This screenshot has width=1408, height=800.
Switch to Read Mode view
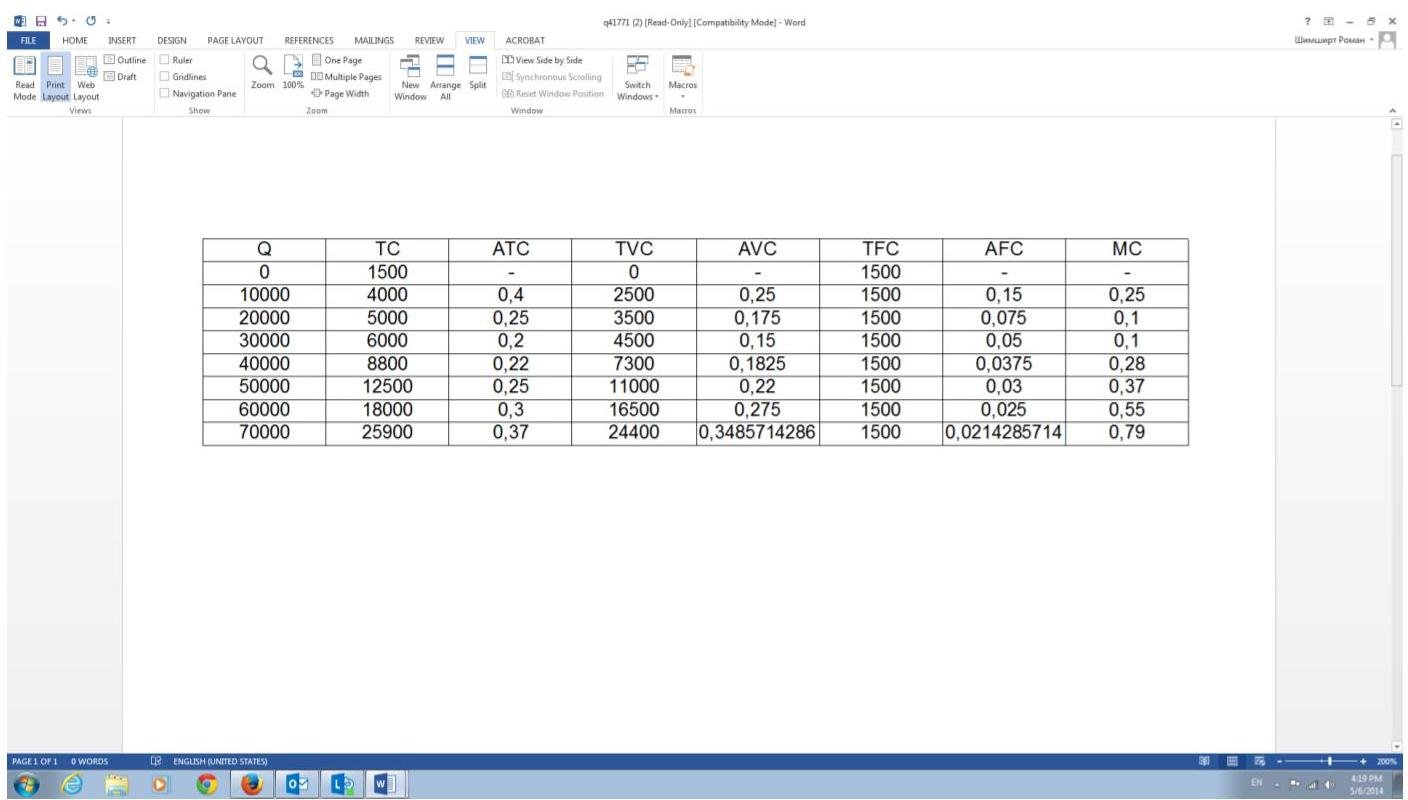[x=25, y=75]
